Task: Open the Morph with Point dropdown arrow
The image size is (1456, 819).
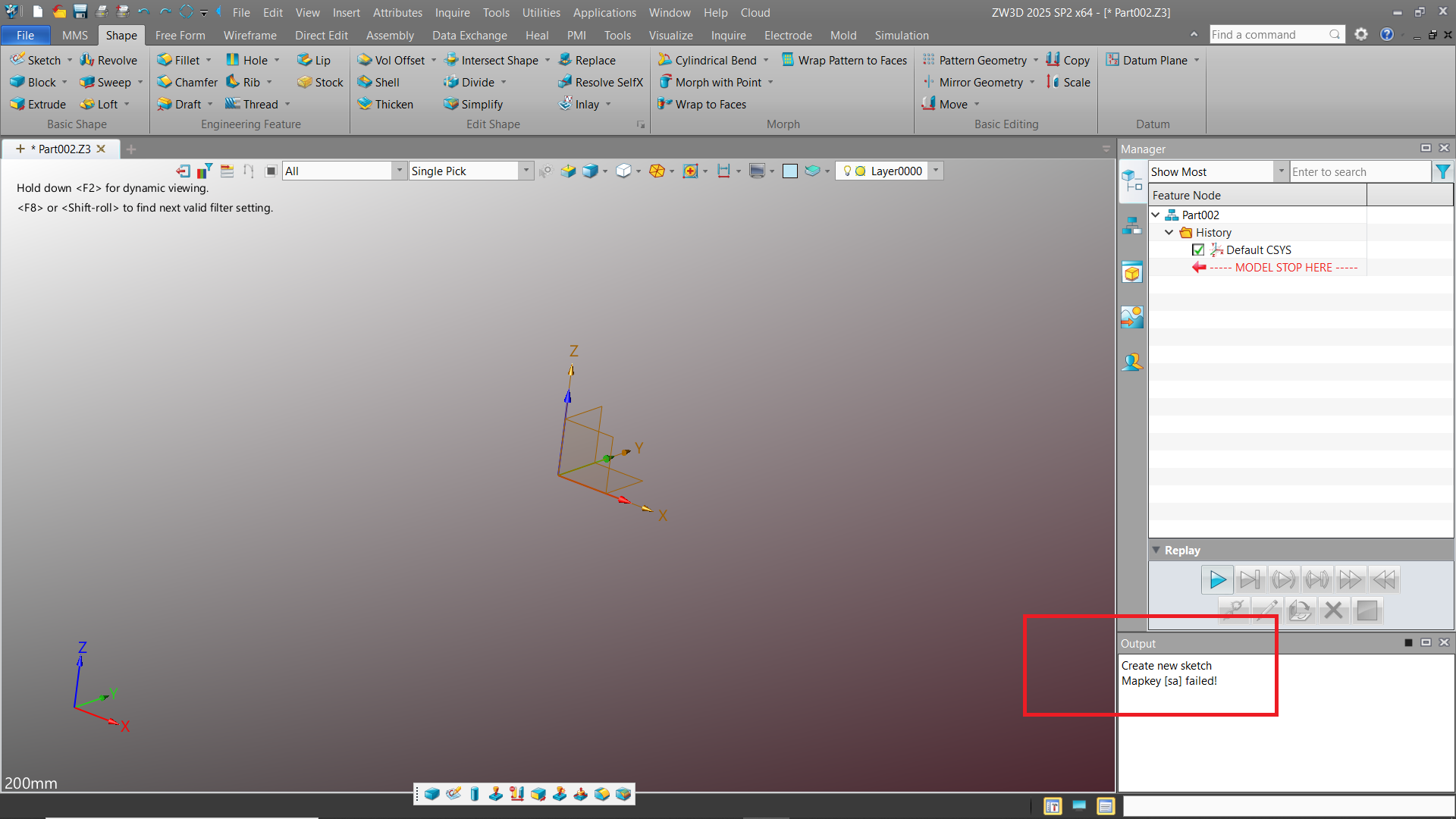Action: click(x=770, y=82)
